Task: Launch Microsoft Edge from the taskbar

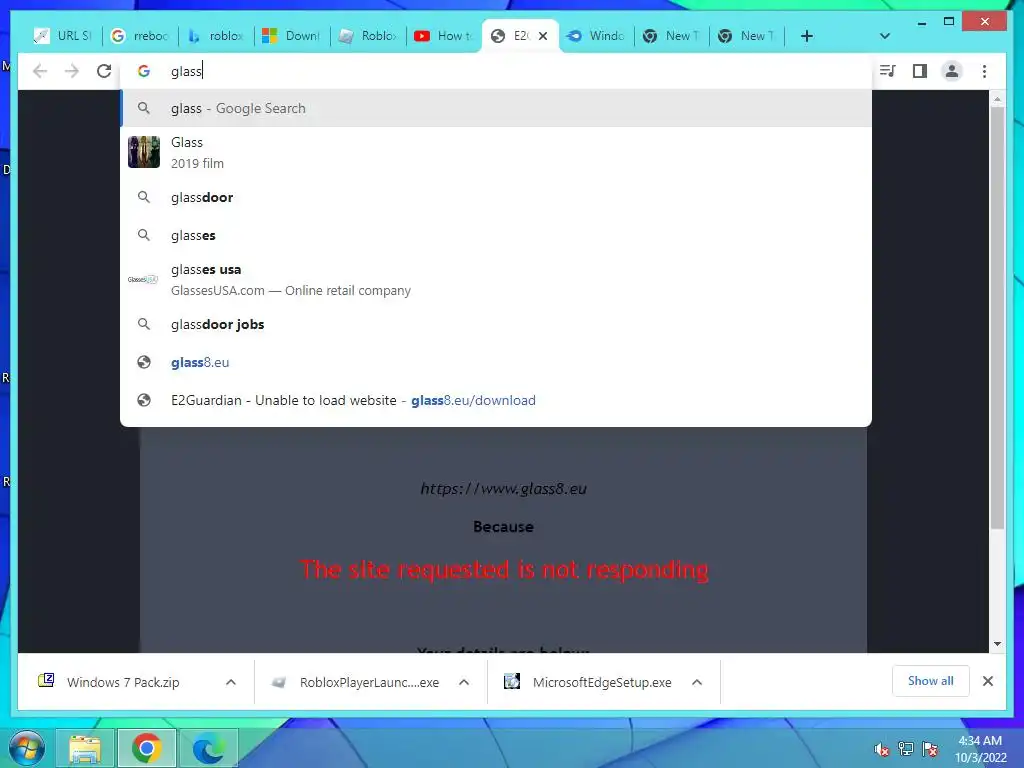Action: (208, 749)
